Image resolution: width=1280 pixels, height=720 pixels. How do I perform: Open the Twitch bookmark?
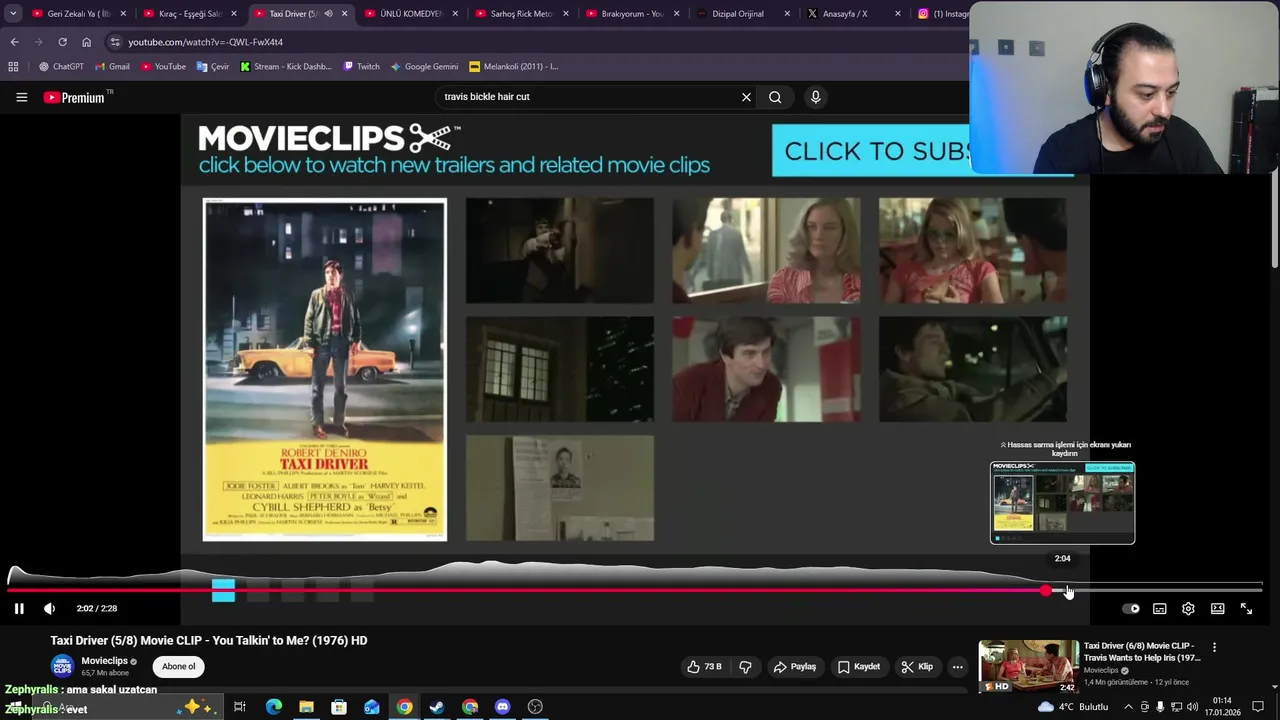361,67
